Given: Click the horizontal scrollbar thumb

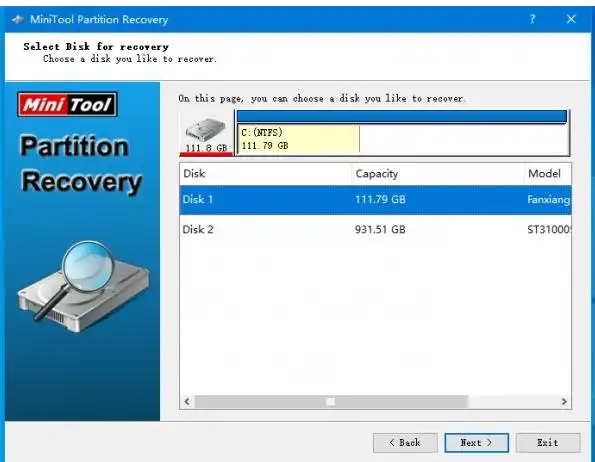Looking at the screenshot, I should (331, 401).
